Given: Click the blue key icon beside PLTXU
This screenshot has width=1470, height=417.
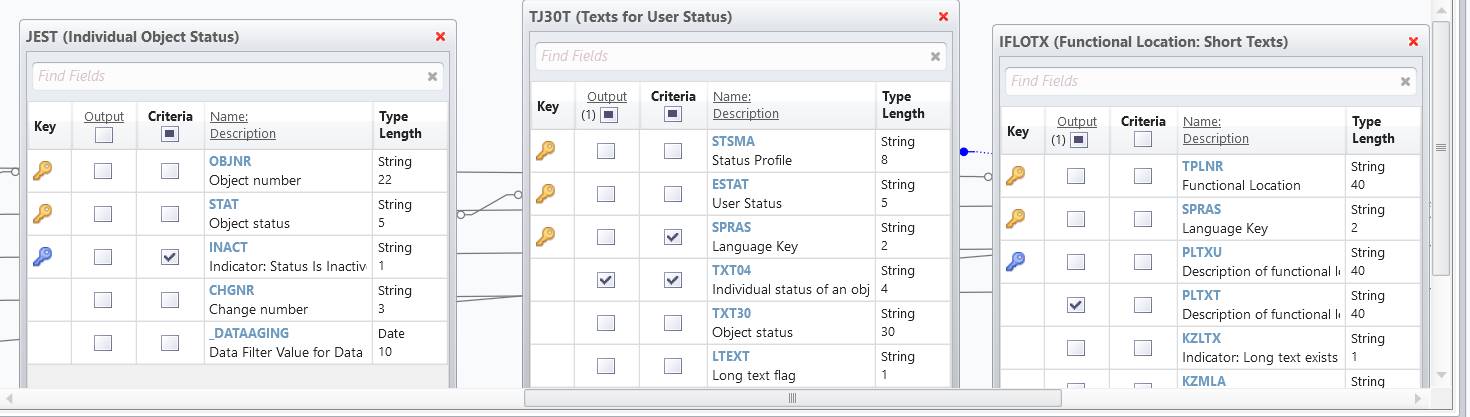Looking at the screenshot, I should pos(1015,262).
